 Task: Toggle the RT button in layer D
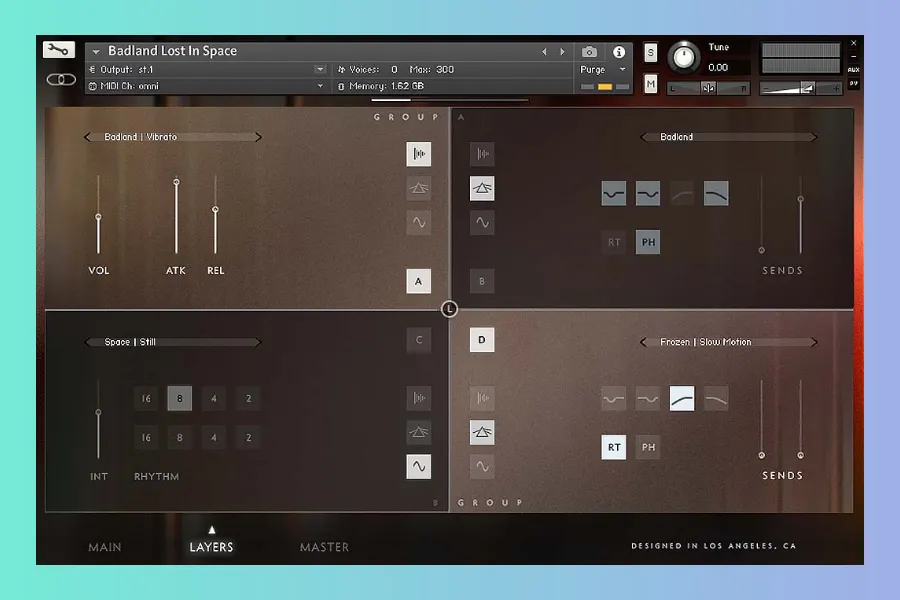614,447
